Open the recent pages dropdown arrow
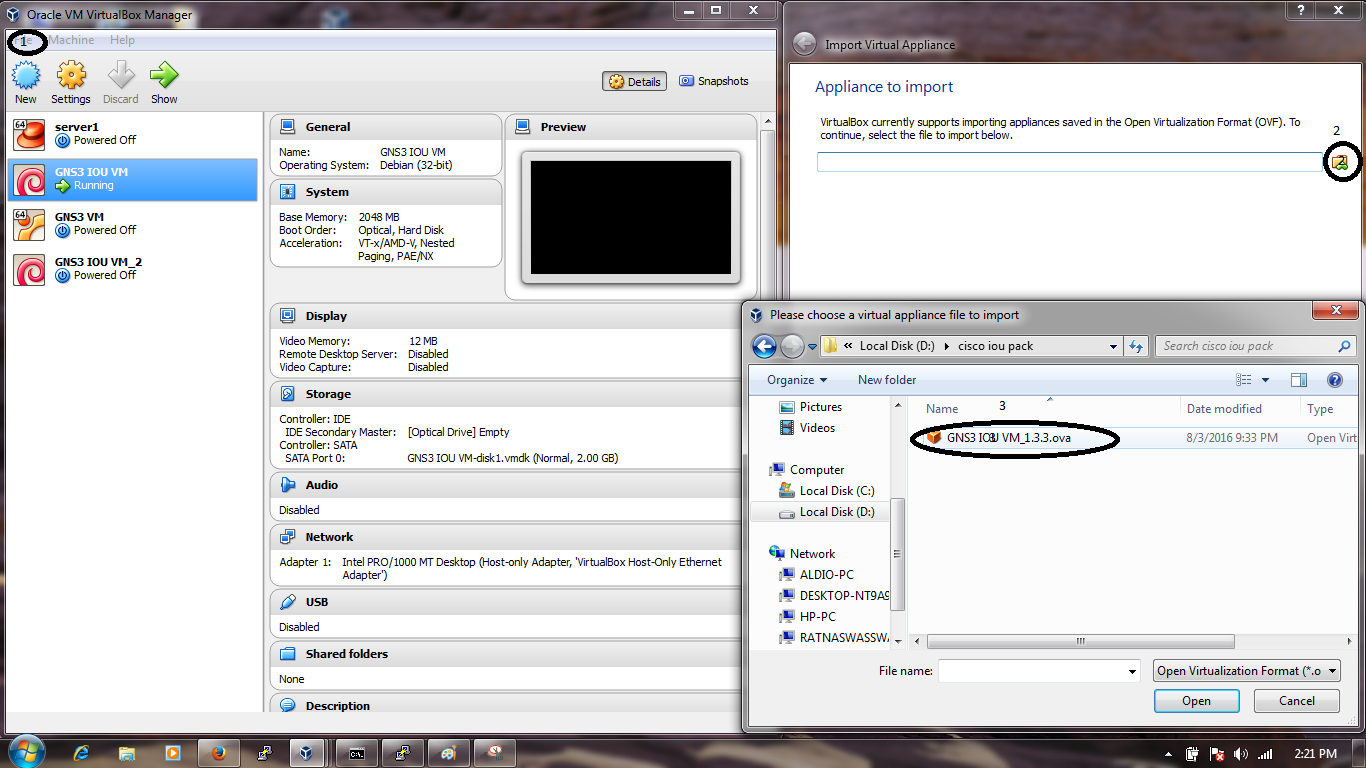Viewport: 1366px width, 768px height. pyautogui.click(x=813, y=347)
